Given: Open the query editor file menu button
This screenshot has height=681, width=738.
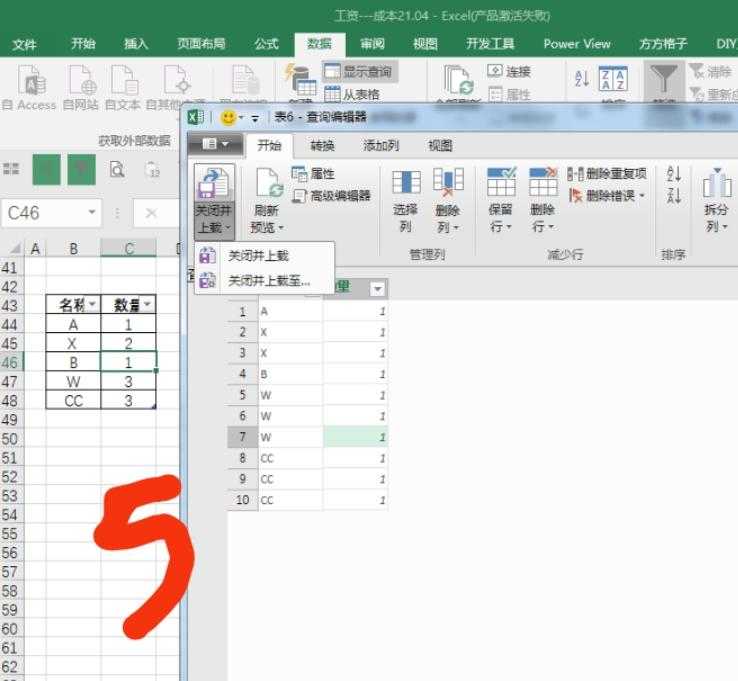Looking at the screenshot, I should coord(215,144).
